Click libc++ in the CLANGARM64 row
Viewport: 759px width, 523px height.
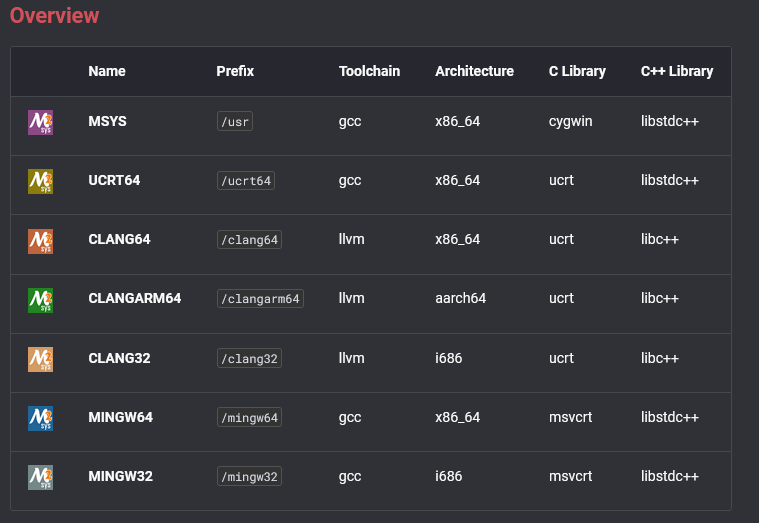(660, 298)
